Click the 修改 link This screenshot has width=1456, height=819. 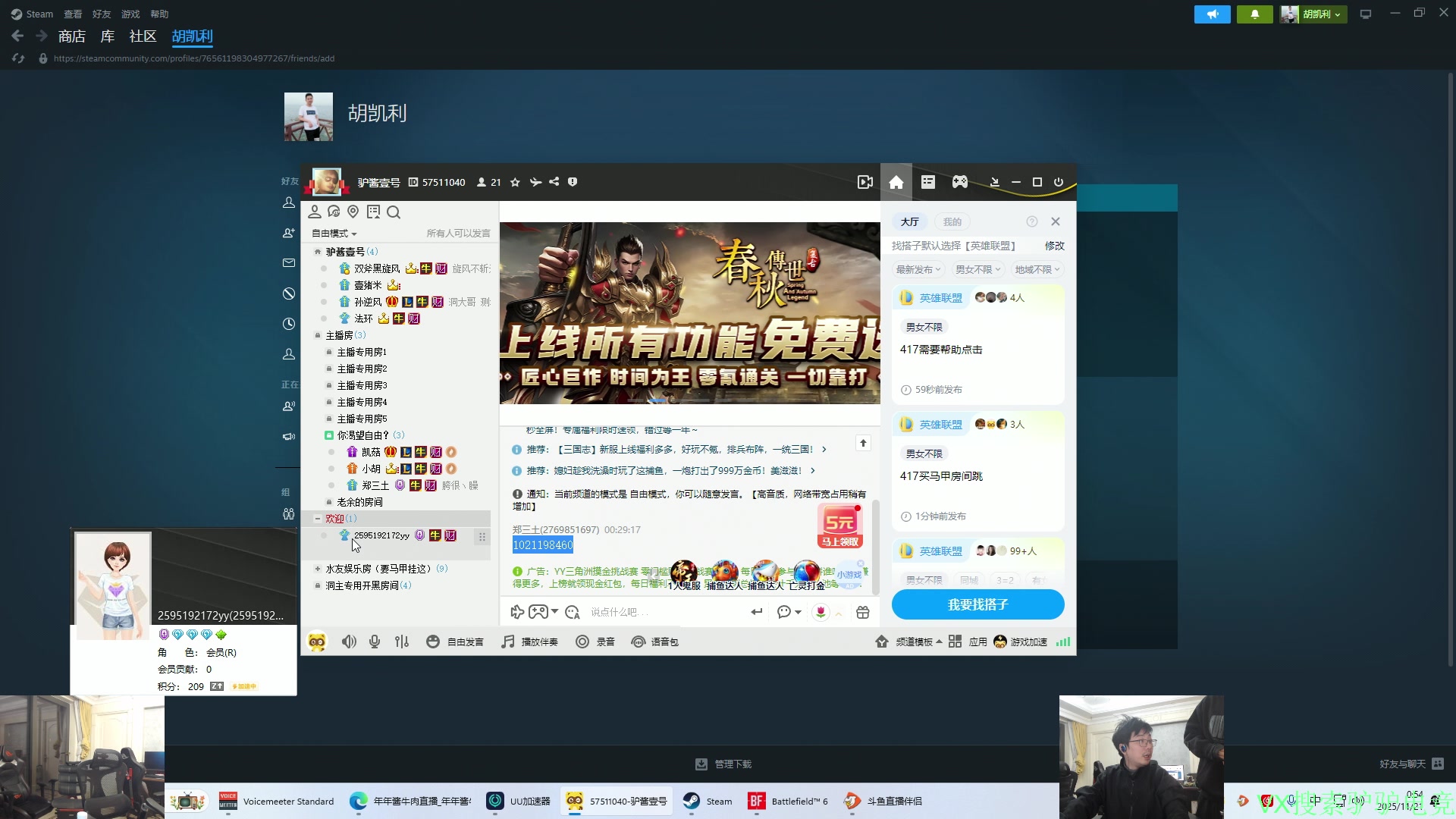1054,246
